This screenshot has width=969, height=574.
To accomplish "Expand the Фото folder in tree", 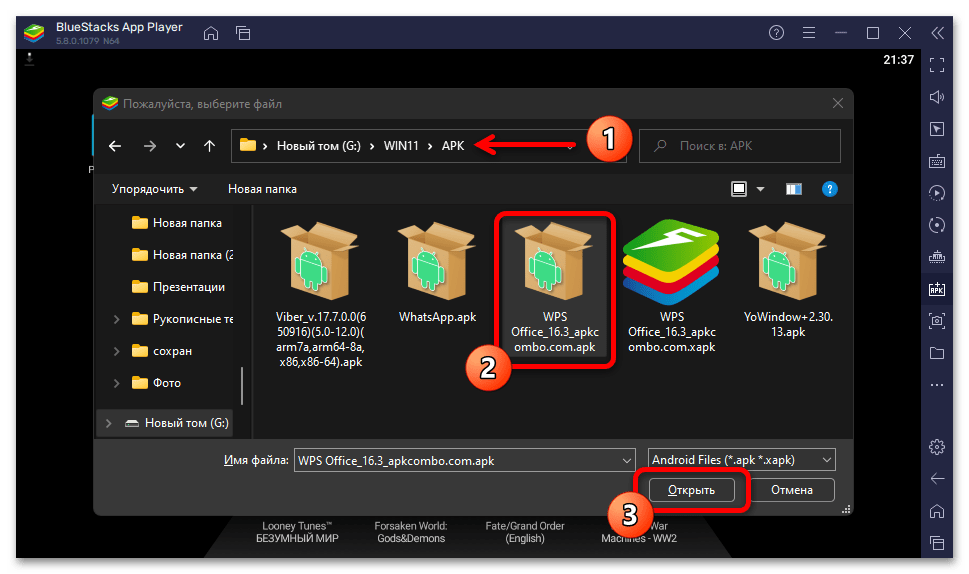I will tap(116, 383).
